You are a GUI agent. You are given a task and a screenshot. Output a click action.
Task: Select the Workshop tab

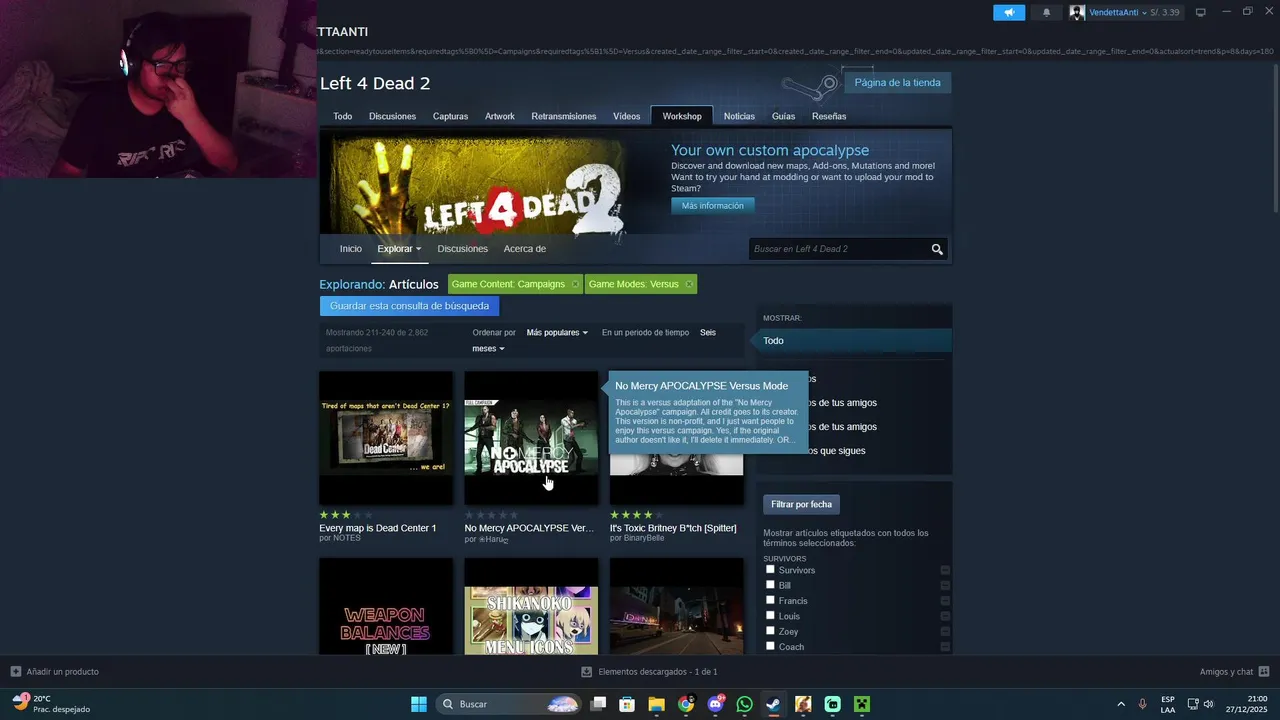click(682, 116)
